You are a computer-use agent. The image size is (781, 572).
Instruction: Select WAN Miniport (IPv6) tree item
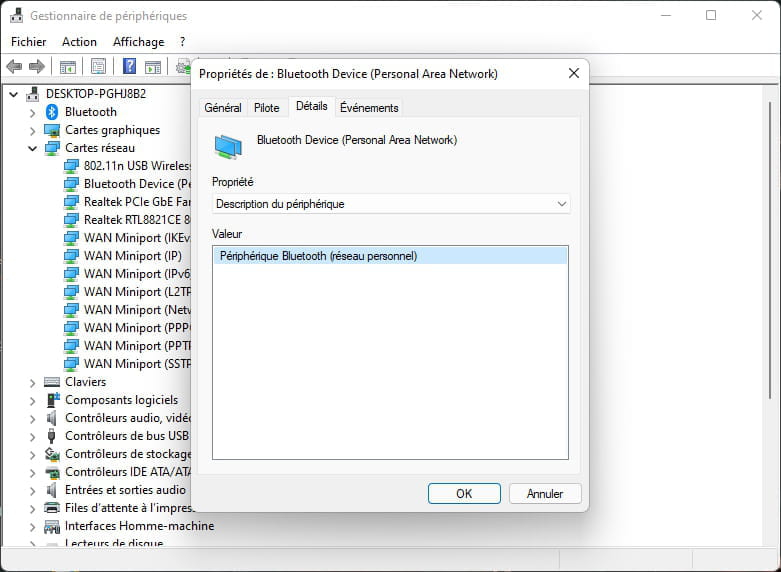pyautogui.click(x=137, y=274)
